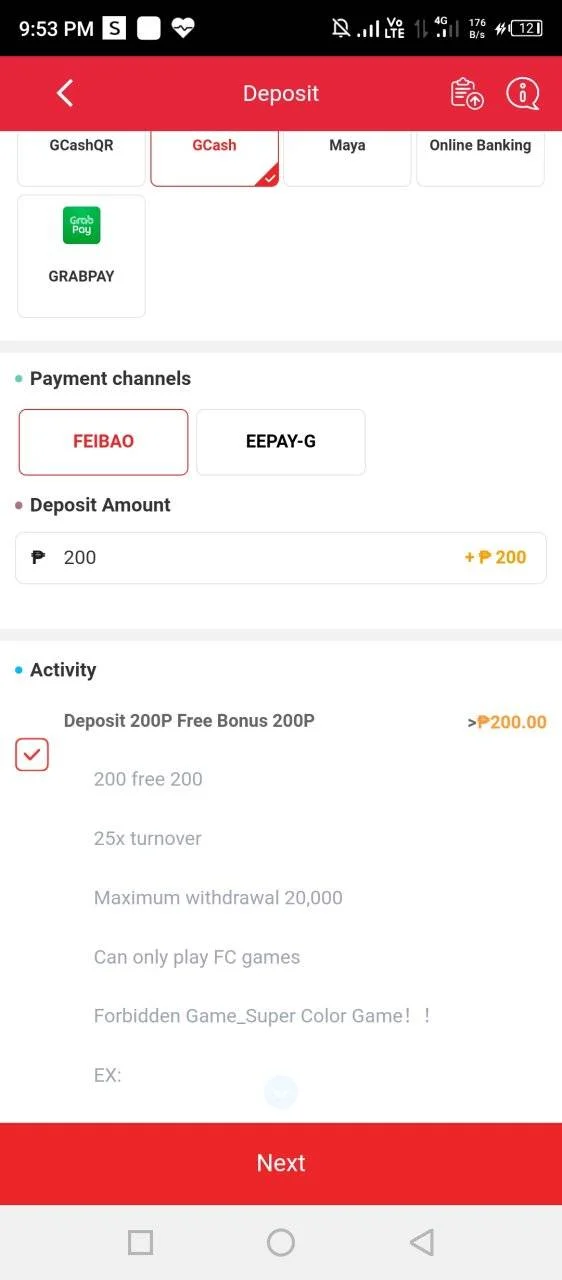Expand the ₱200.00 bonus details arrow

(507, 722)
